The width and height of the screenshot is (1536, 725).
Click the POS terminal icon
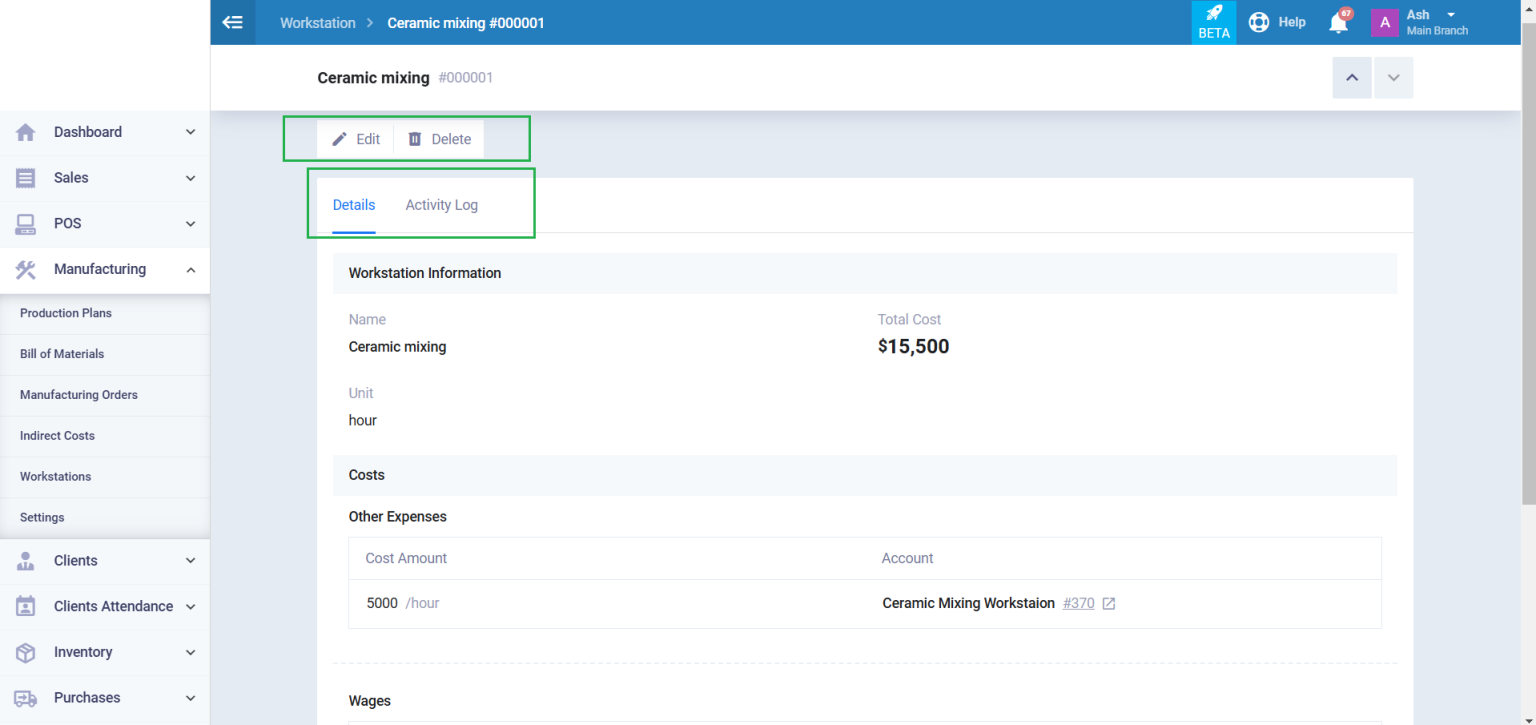tap(26, 224)
